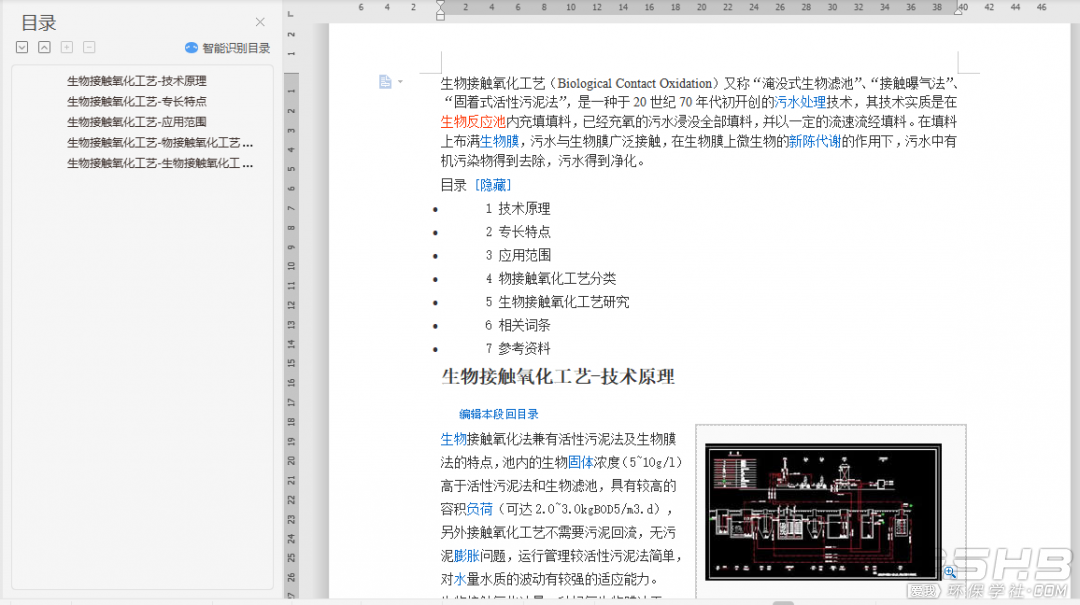1080x605 pixels.
Task: Expand all outline levels icon
Action: pos(22,47)
